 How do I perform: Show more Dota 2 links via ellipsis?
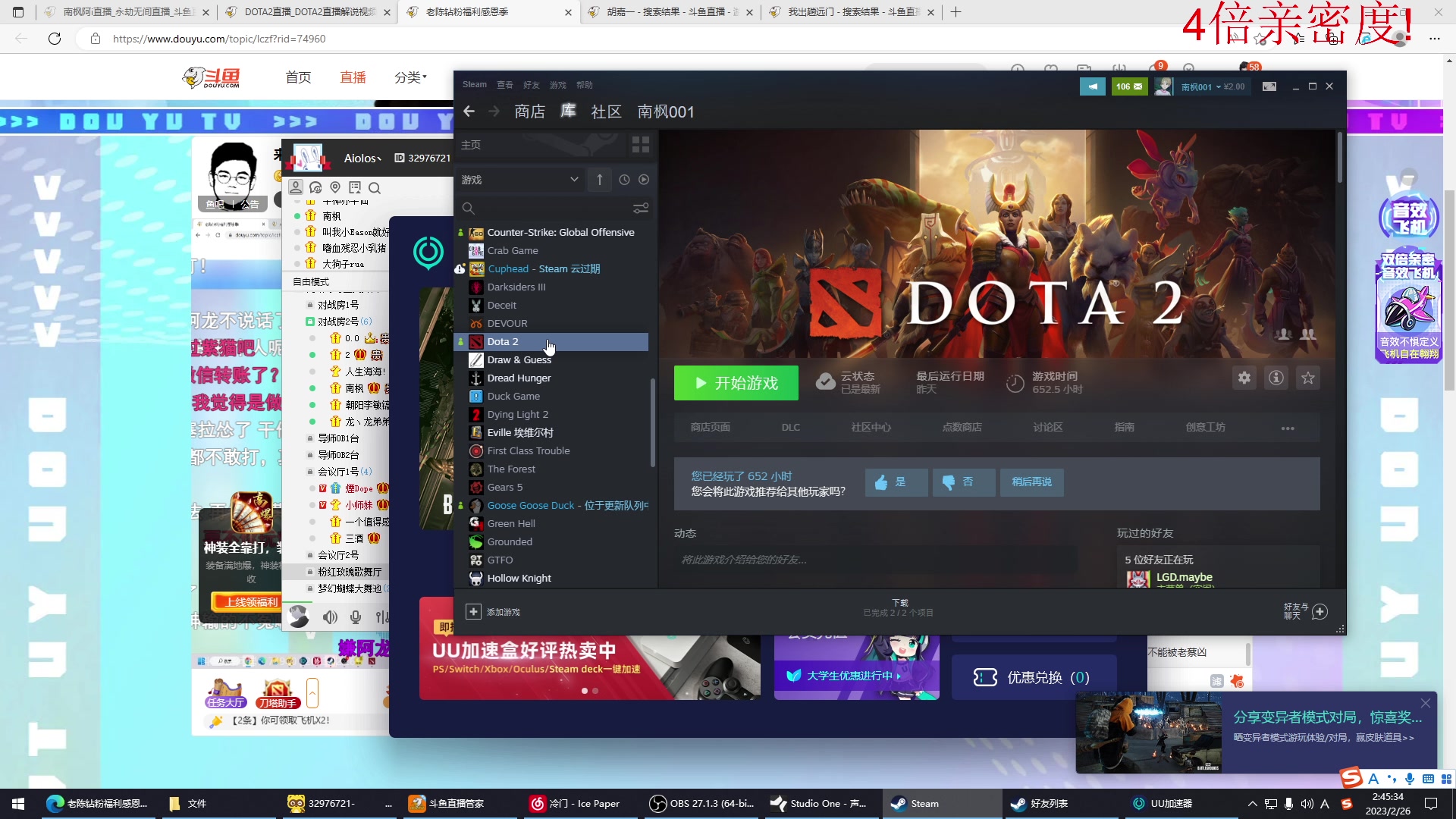coord(1288,428)
